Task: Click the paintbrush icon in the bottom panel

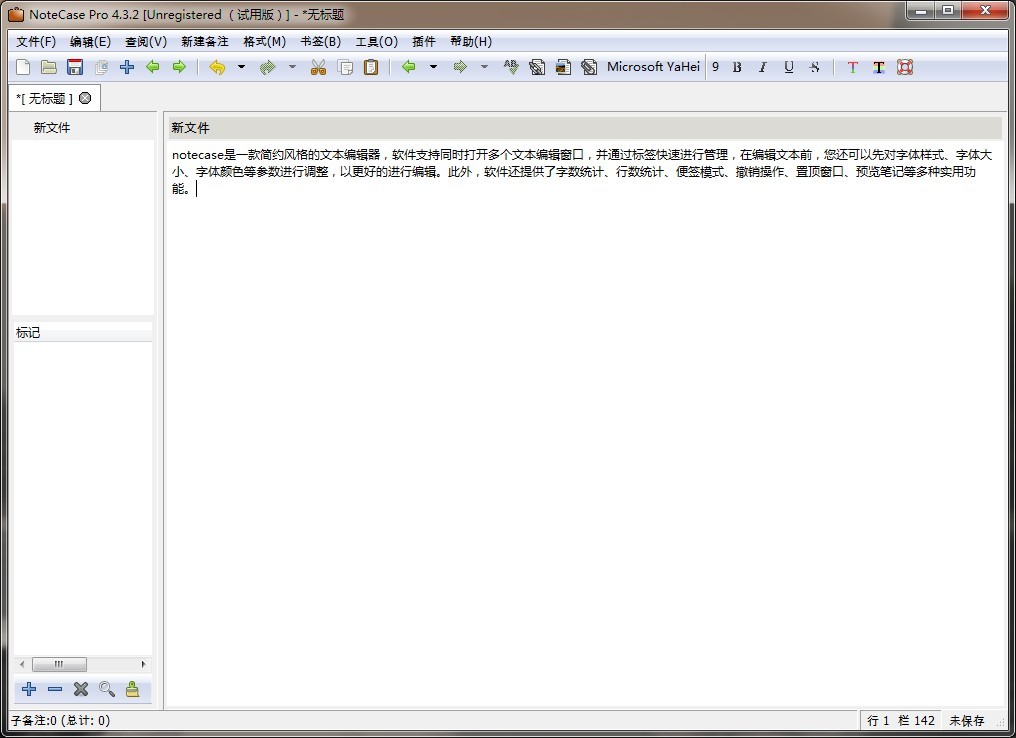Action: (x=133, y=689)
